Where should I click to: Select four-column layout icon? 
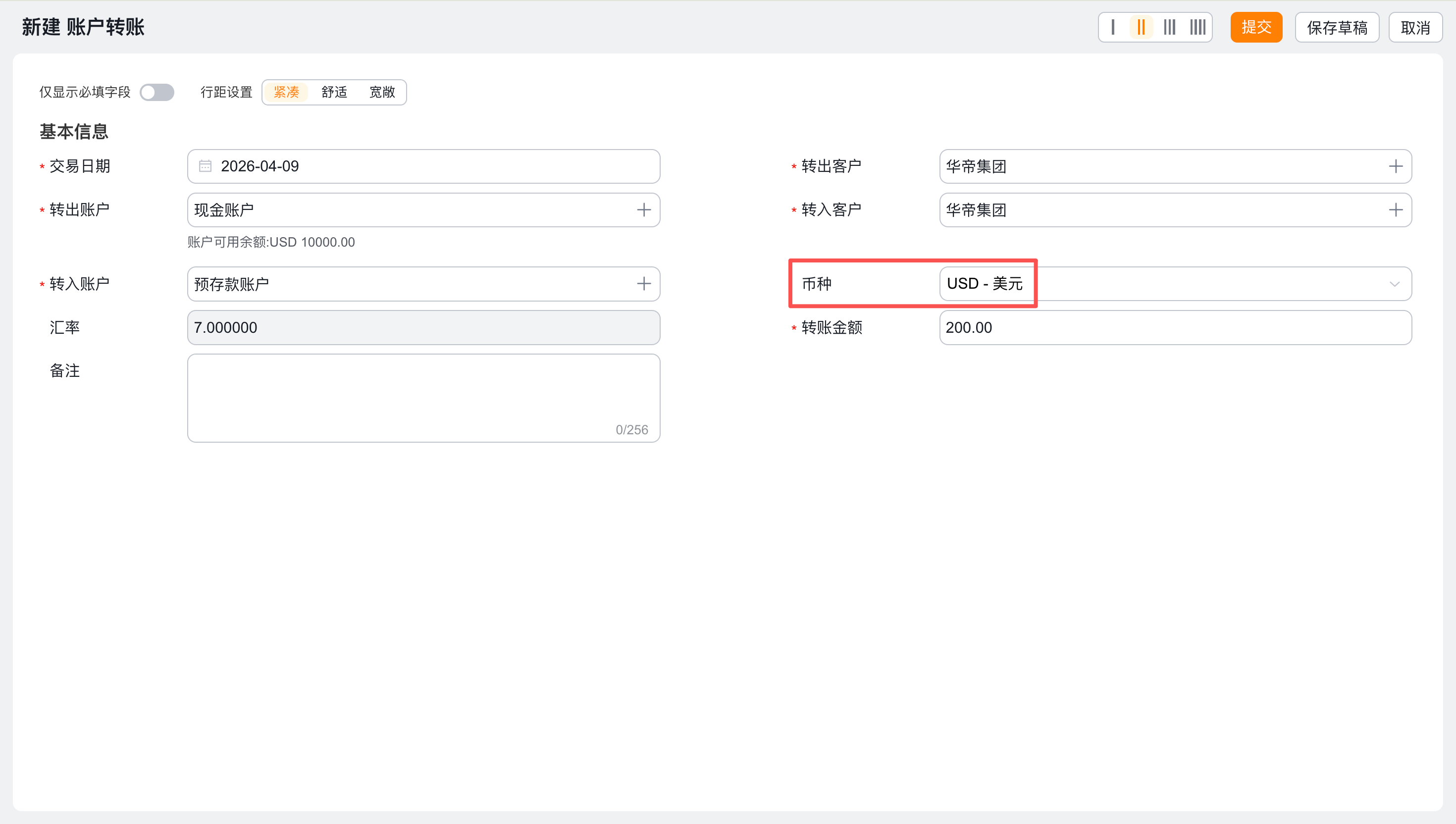(x=1197, y=27)
